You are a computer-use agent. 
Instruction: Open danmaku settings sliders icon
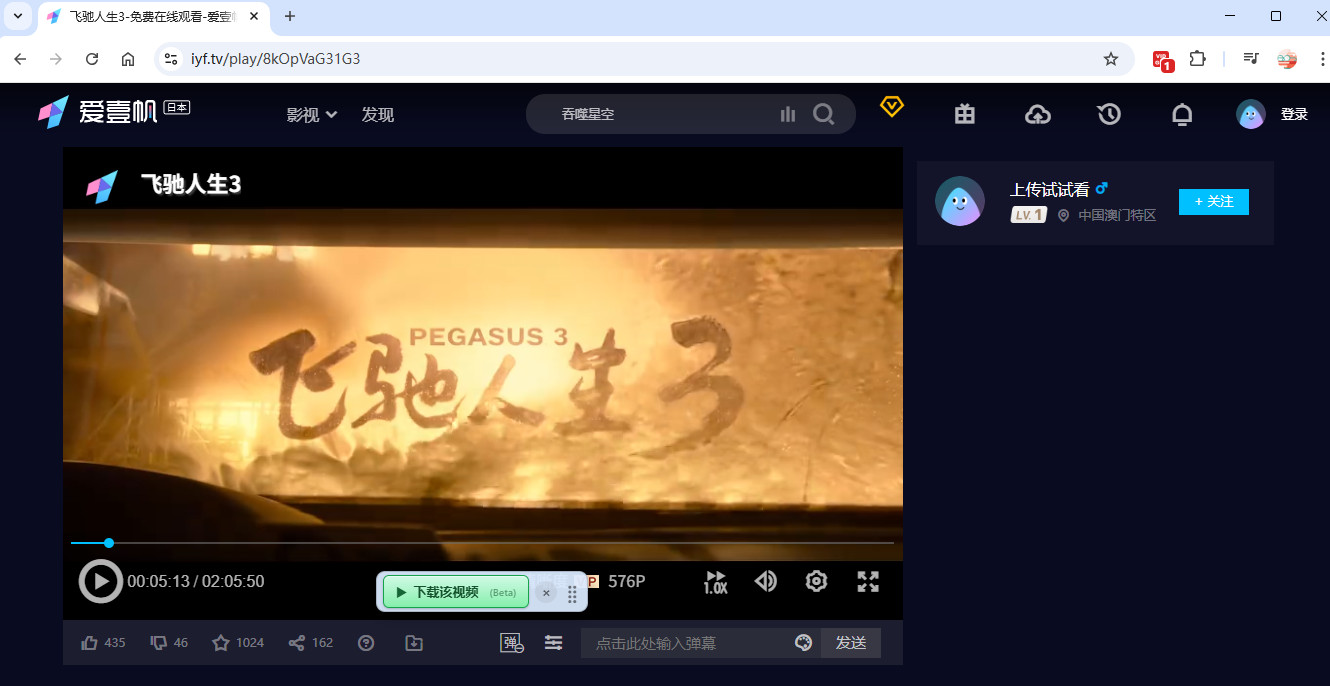pos(553,643)
